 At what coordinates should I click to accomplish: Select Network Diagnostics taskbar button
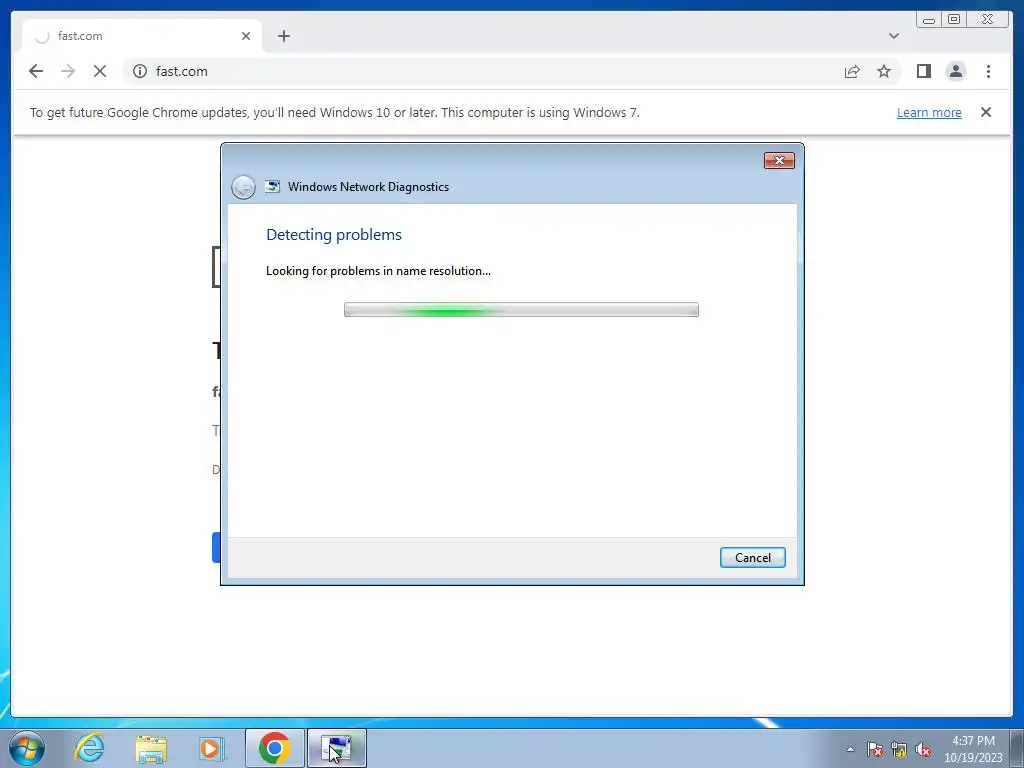click(x=336, y=748)
